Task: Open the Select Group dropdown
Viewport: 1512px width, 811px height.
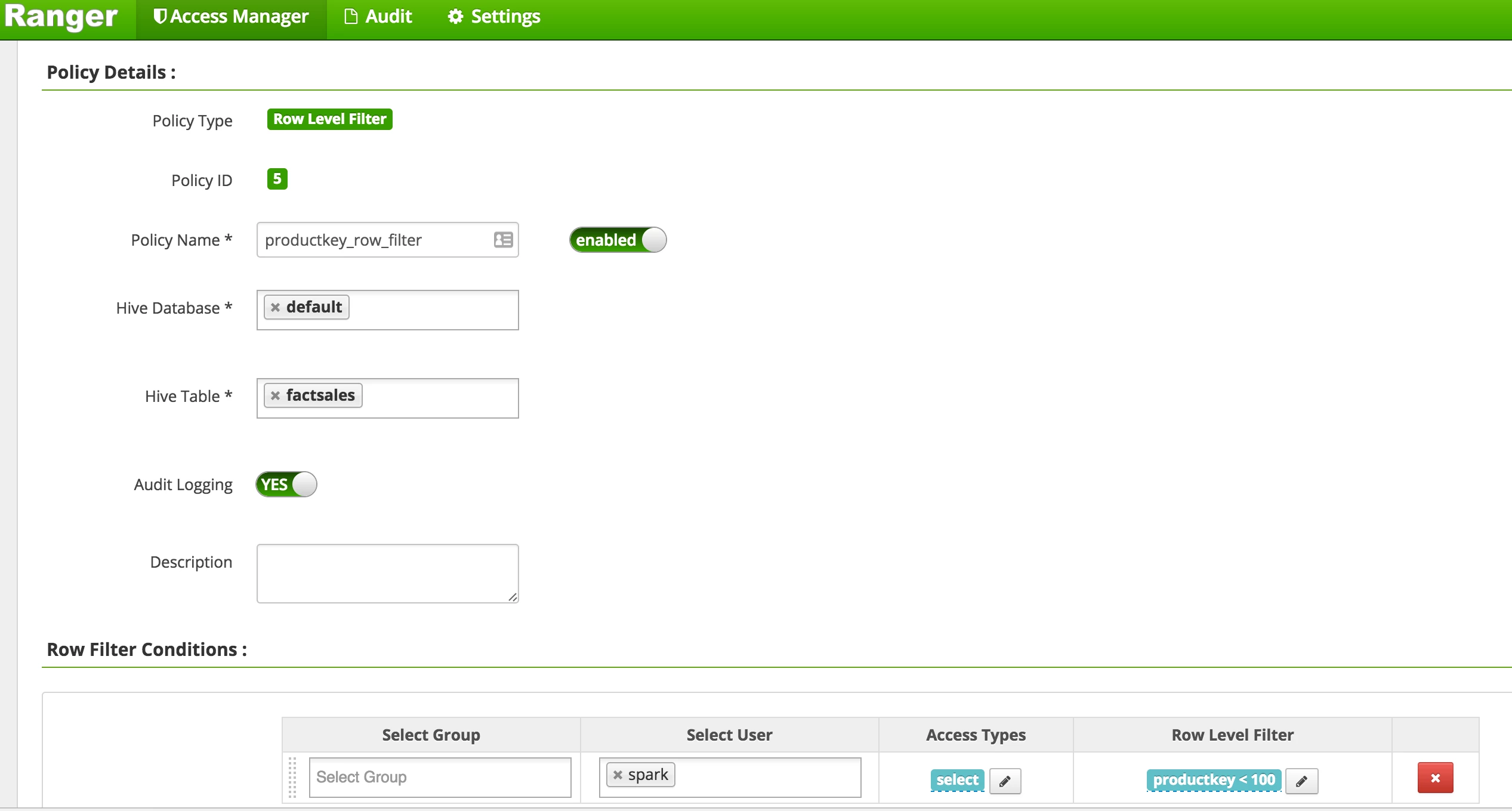Action: coord(440,778)
